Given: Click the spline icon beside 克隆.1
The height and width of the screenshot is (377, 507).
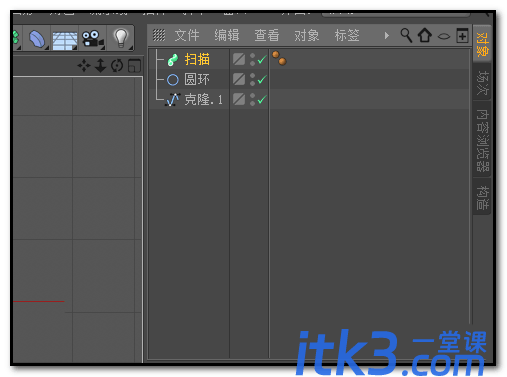Looking at the screenshot, I should 173,100.
